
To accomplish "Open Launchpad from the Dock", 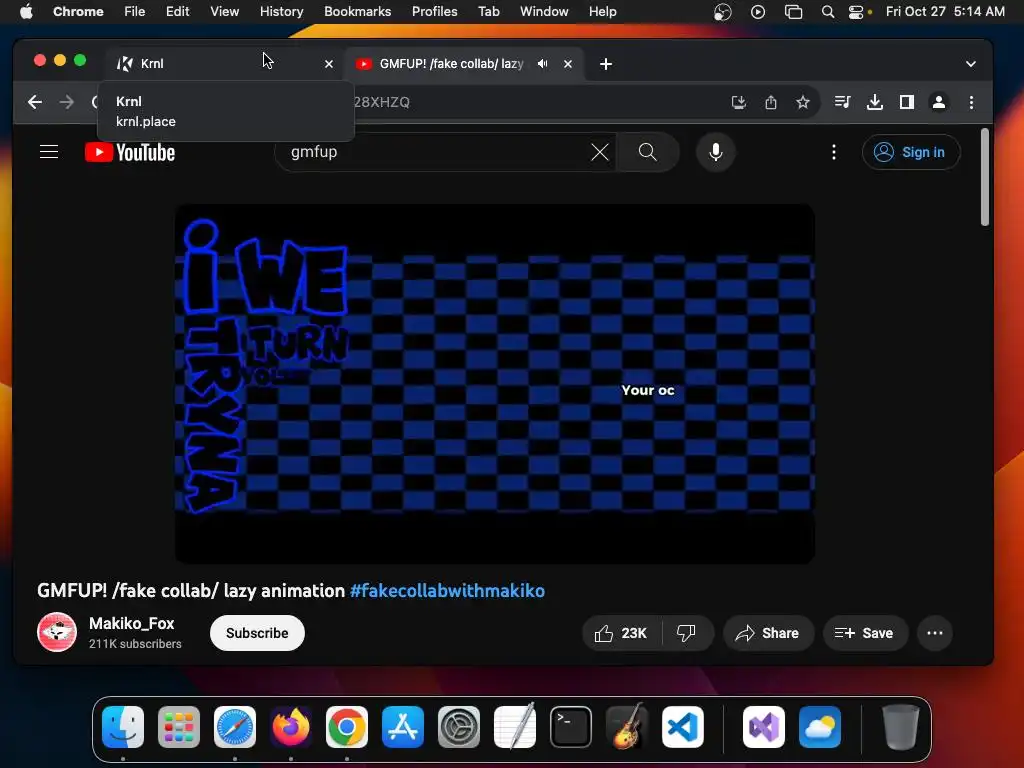I will coord(179,727).
